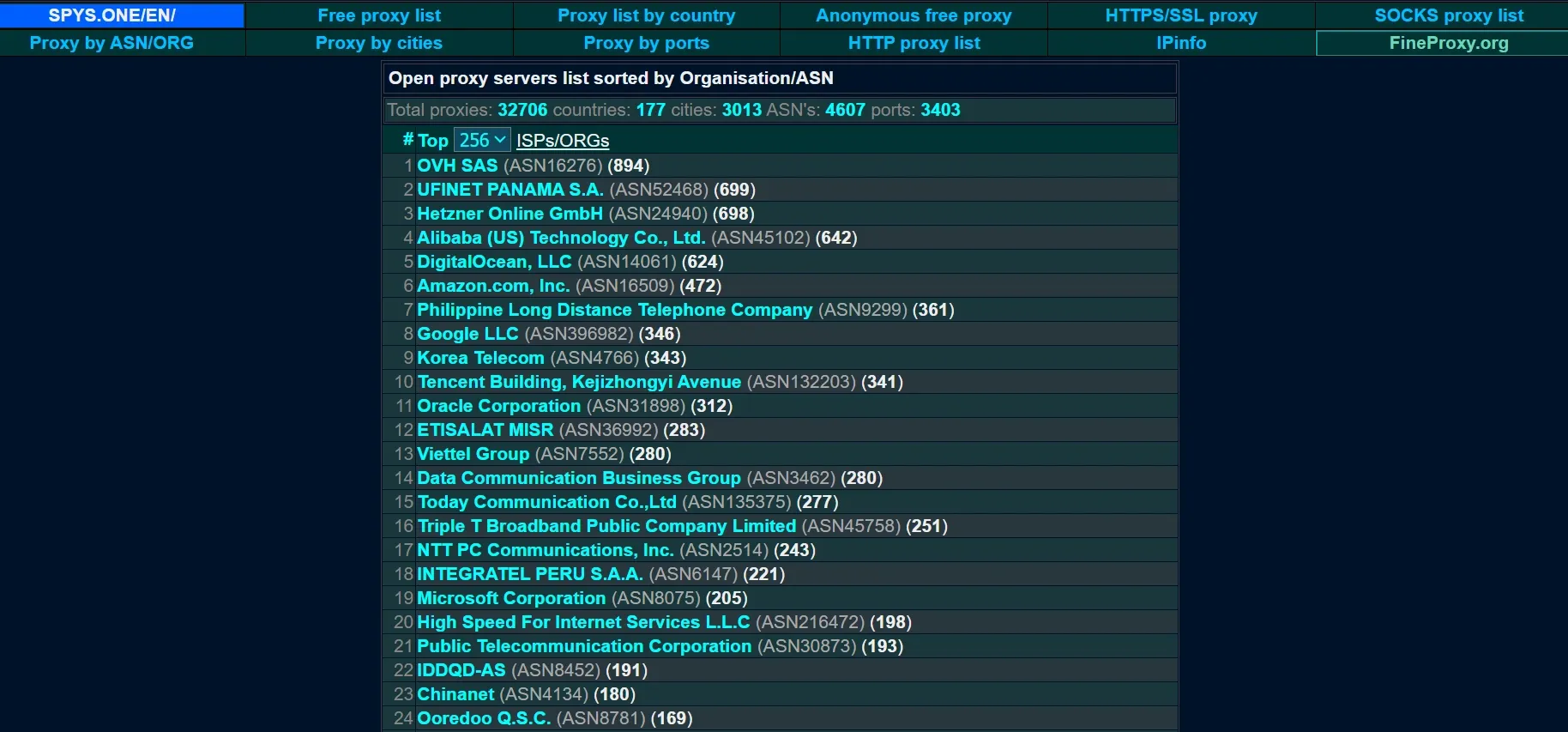Open Anonymous free proxy tab

(x=914, y=15)
